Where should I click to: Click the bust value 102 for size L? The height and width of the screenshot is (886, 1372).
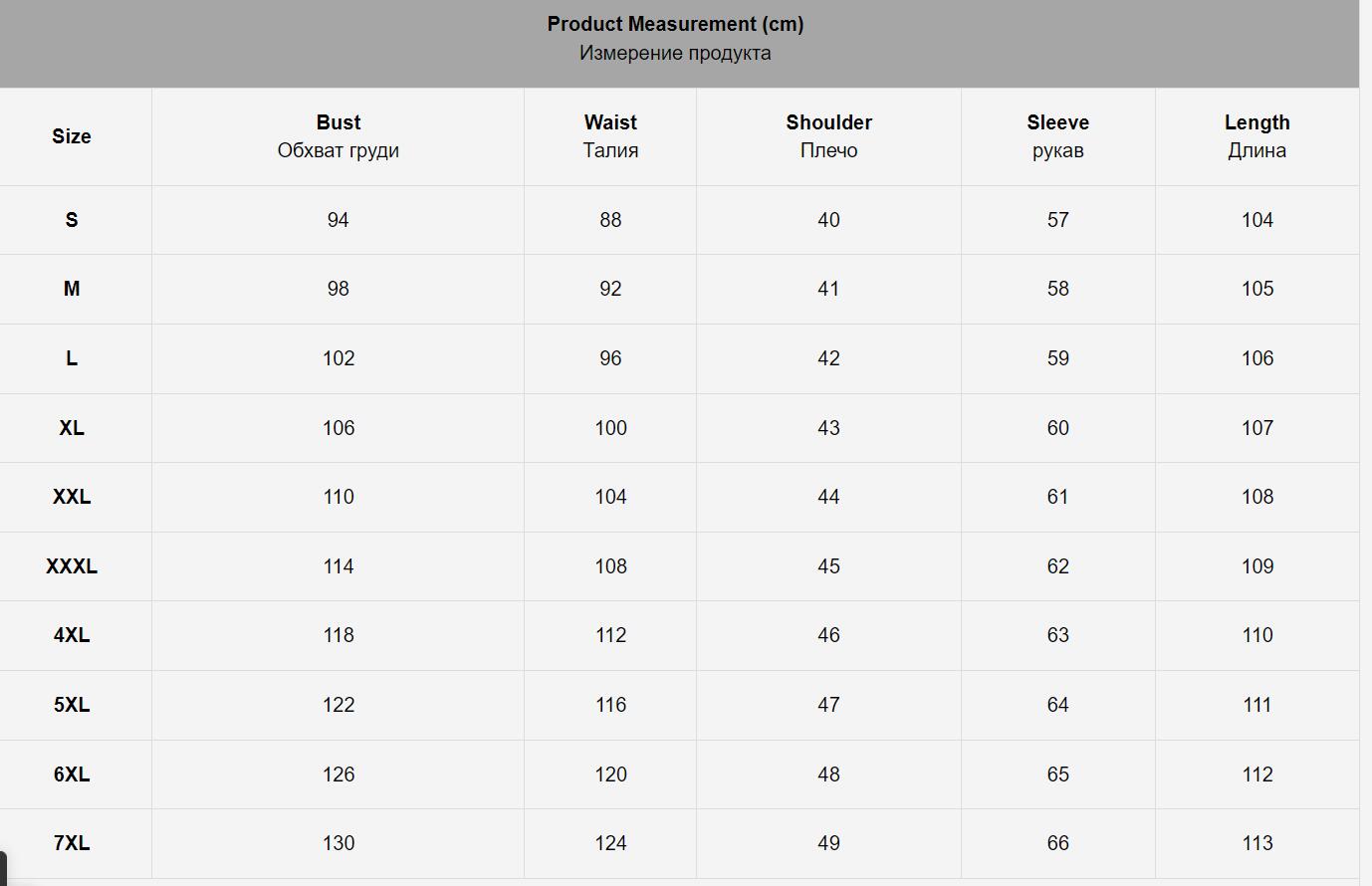tap(339, 358)
